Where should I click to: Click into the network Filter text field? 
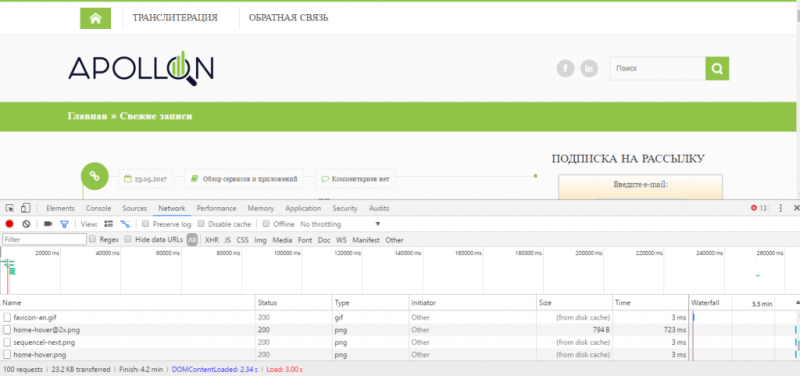click(x=44, y=239)
